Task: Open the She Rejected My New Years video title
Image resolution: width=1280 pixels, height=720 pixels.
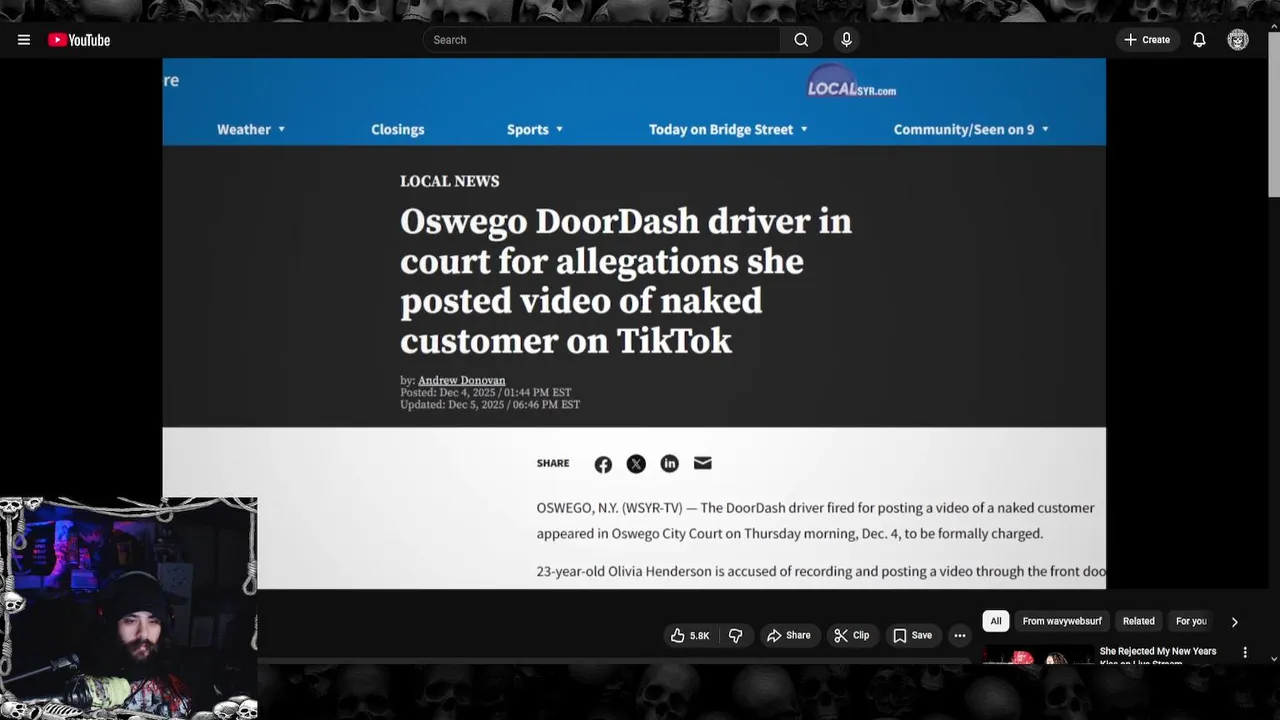Action: [1158, 656]
